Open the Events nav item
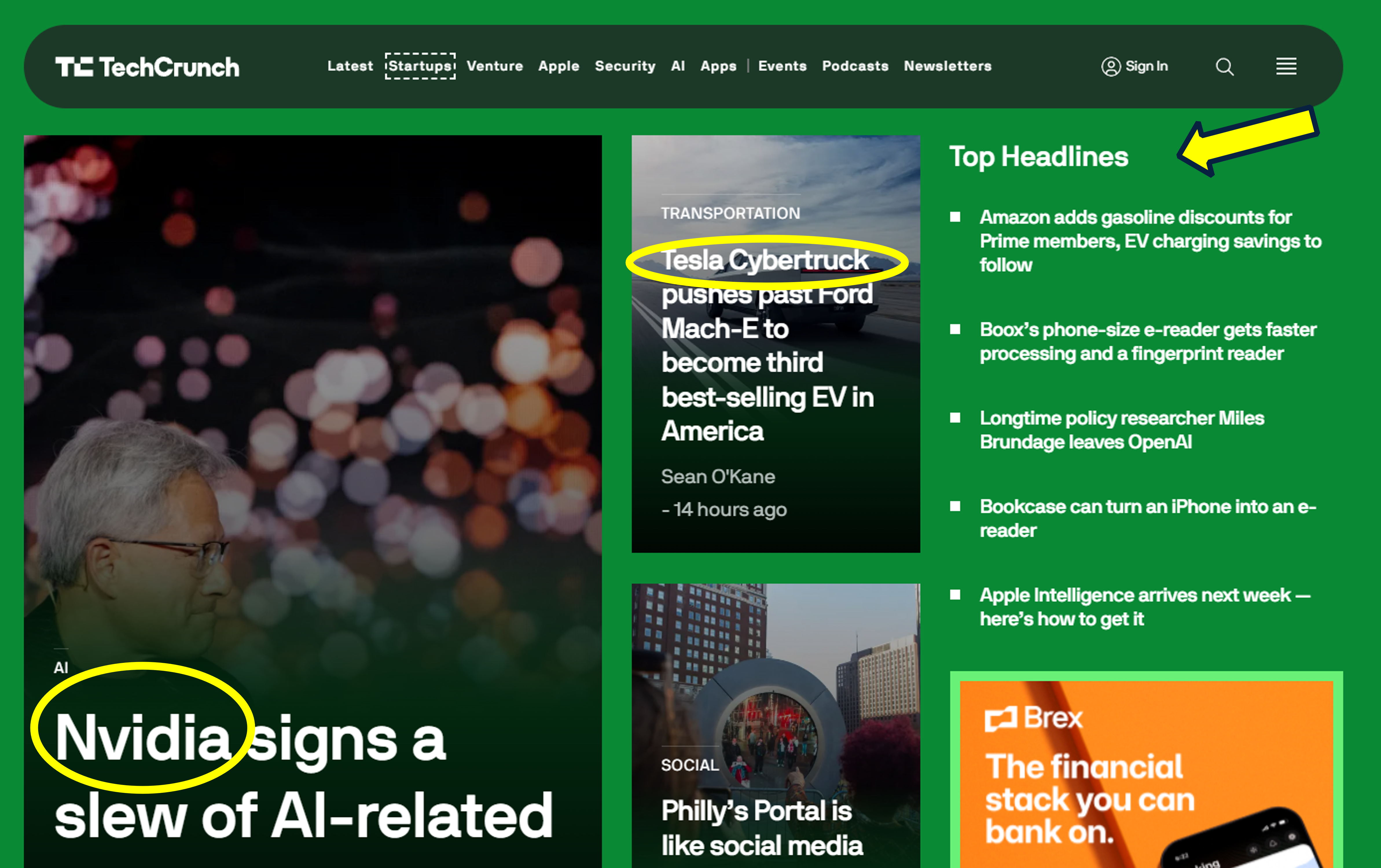The height and width of the screenshot is (868, 1381). (x=782, y=67)
